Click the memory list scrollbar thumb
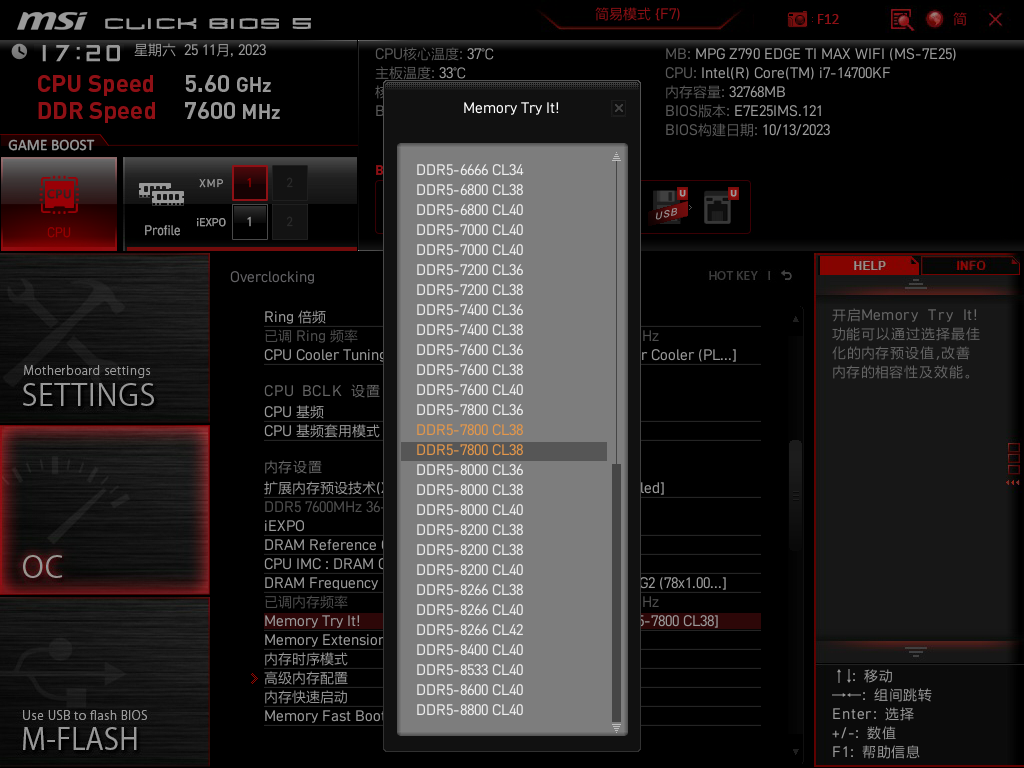 pos(616,592)
